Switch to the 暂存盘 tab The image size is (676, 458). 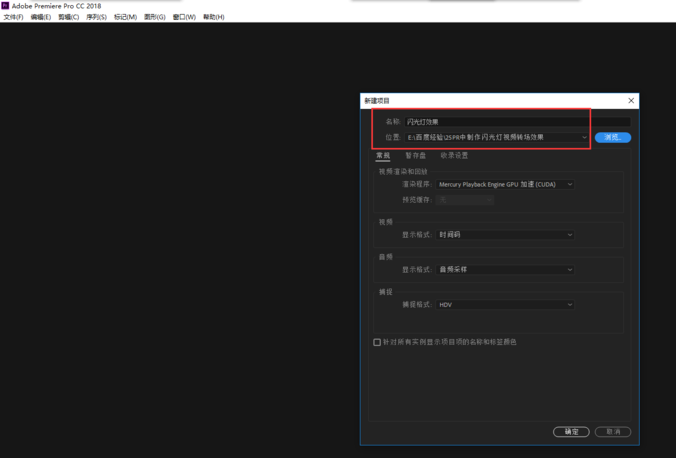415,155
